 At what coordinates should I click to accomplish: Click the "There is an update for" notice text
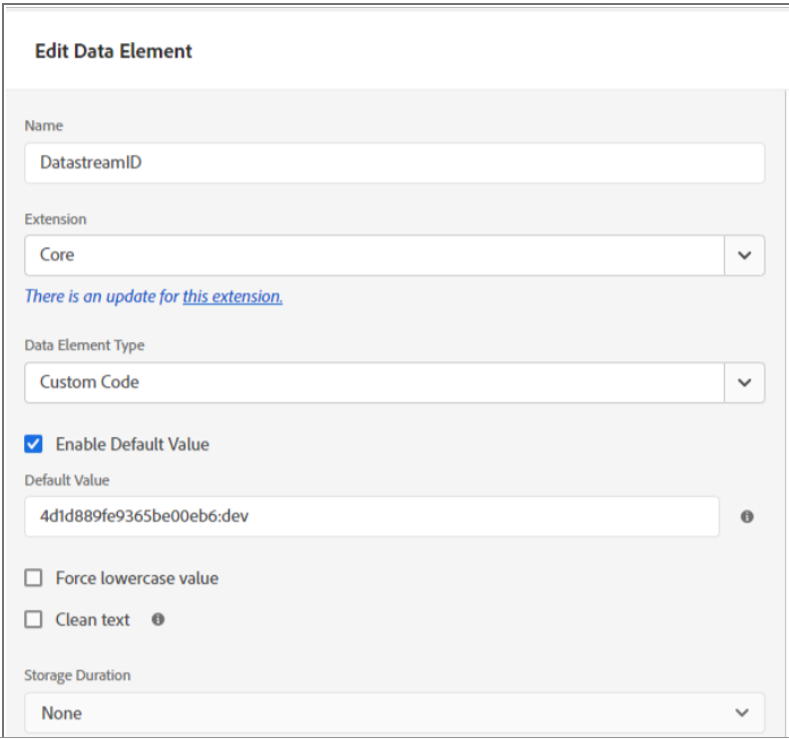[101, 296]
